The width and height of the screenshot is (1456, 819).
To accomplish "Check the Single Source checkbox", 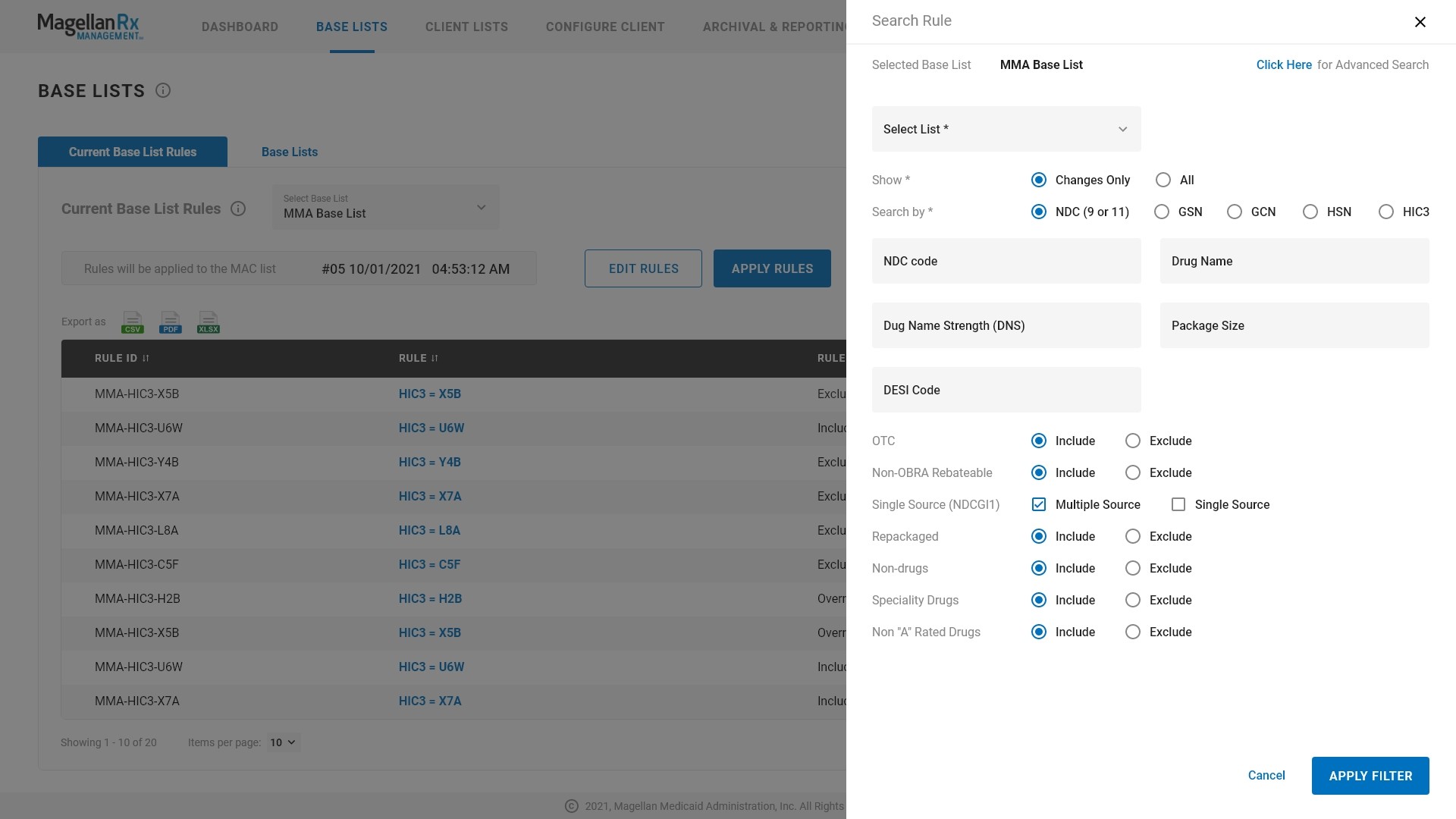I will (x=1178, y=505).
